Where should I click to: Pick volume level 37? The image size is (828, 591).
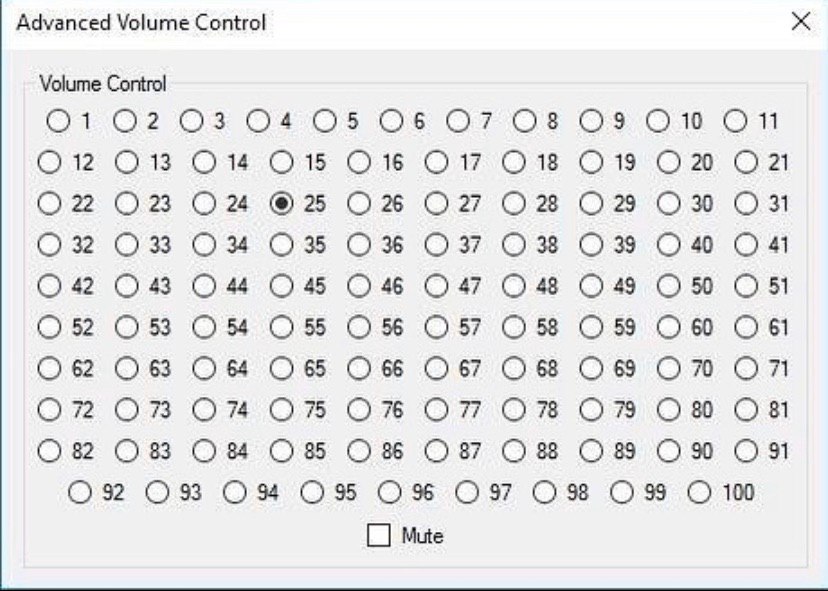click(437, 245)
